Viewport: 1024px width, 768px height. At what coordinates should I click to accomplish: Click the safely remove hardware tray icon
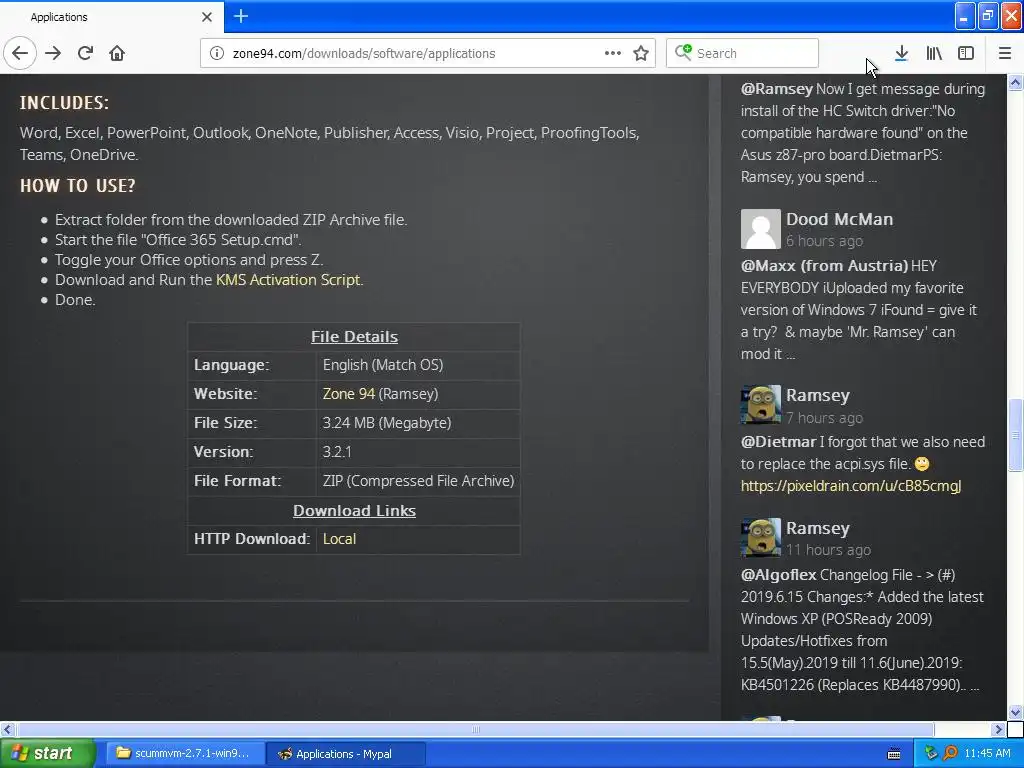click(931, 753)
